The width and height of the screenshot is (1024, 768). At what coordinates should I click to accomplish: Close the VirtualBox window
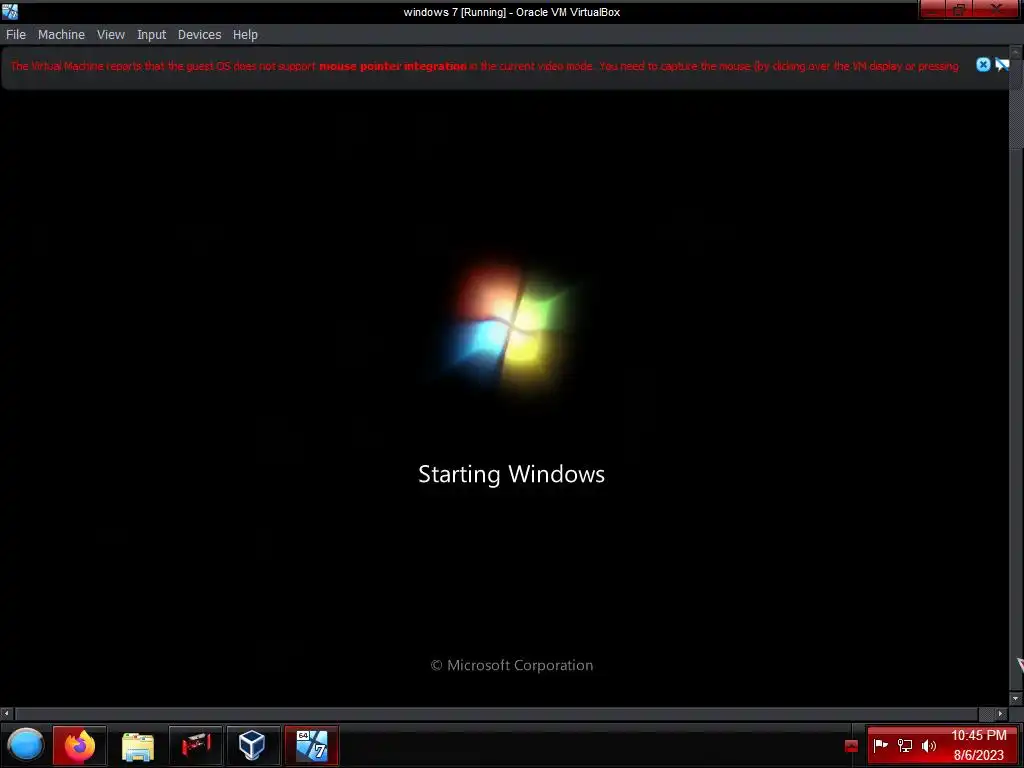(x=997, y=9)
